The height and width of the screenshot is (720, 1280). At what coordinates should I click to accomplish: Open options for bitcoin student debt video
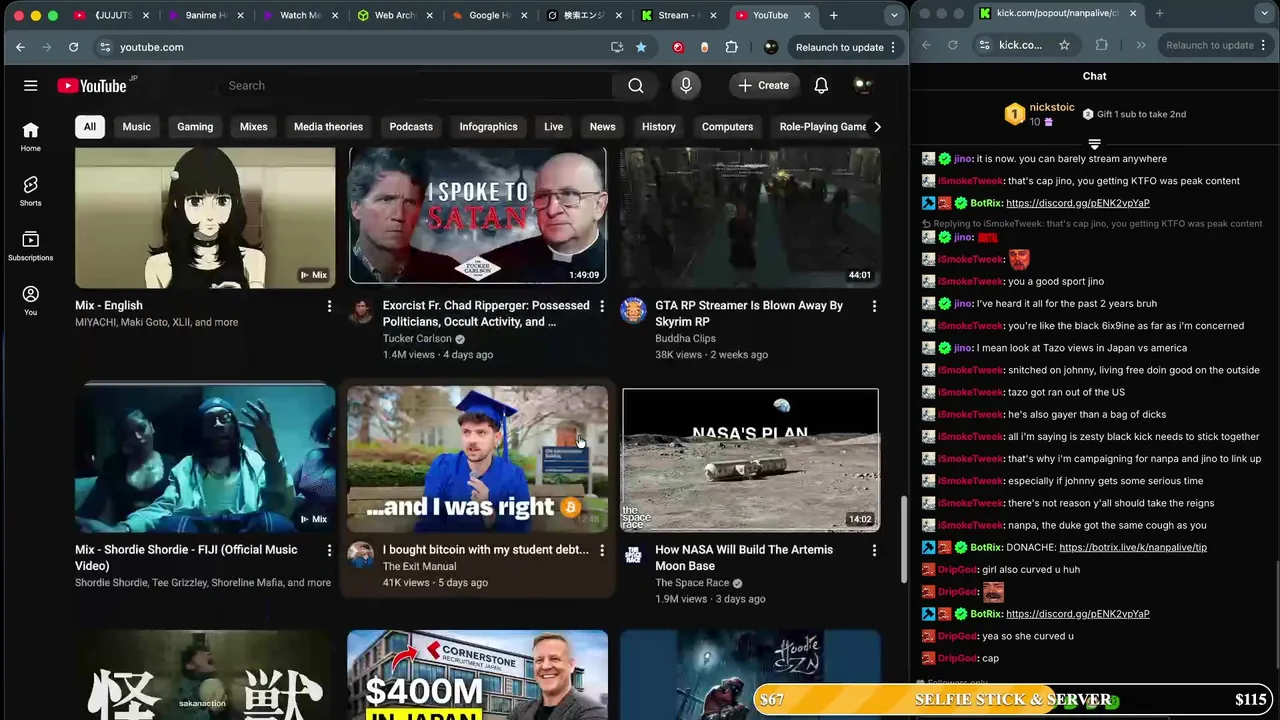(602, 550)
